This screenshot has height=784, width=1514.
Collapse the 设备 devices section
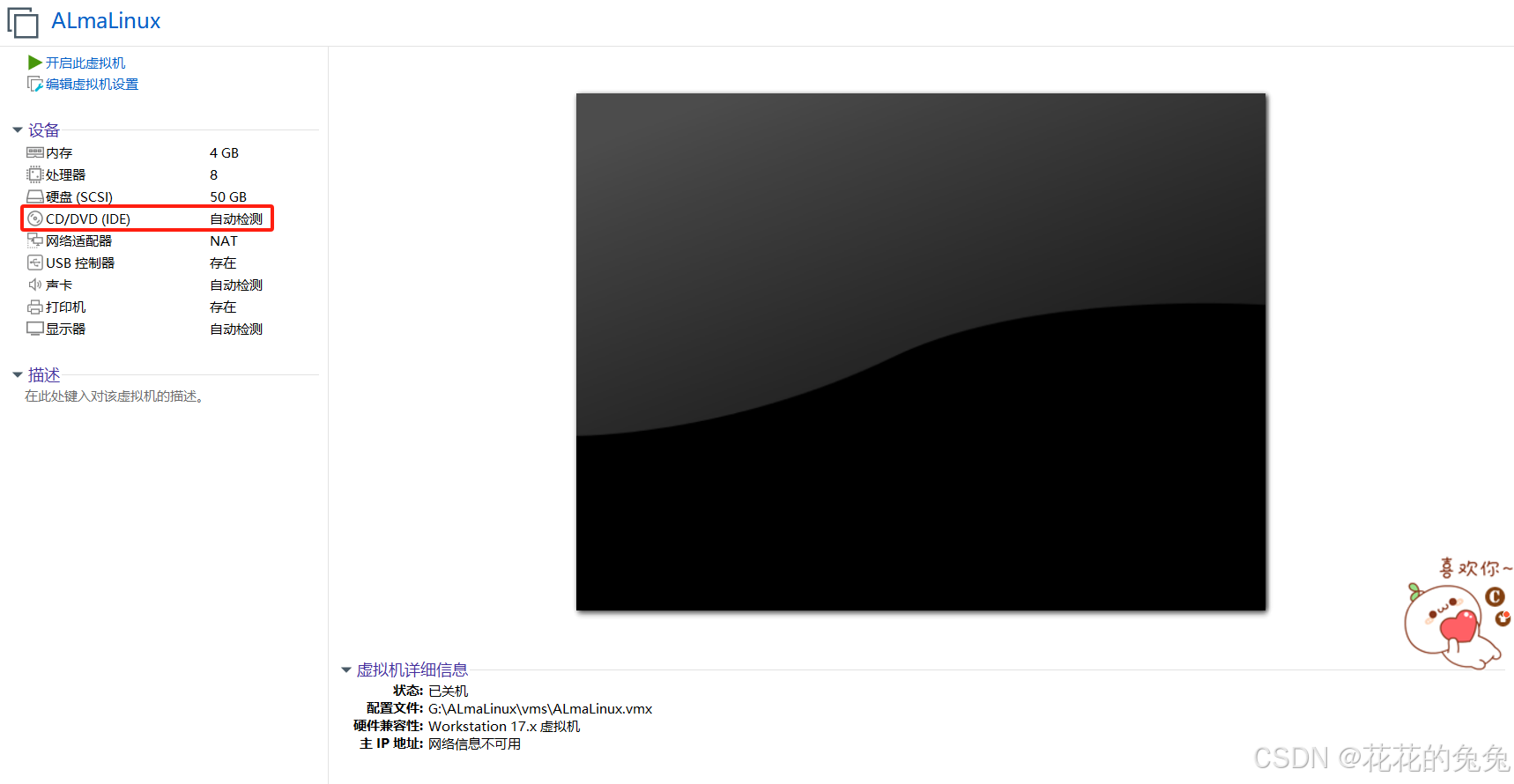(x=18, y=130)
